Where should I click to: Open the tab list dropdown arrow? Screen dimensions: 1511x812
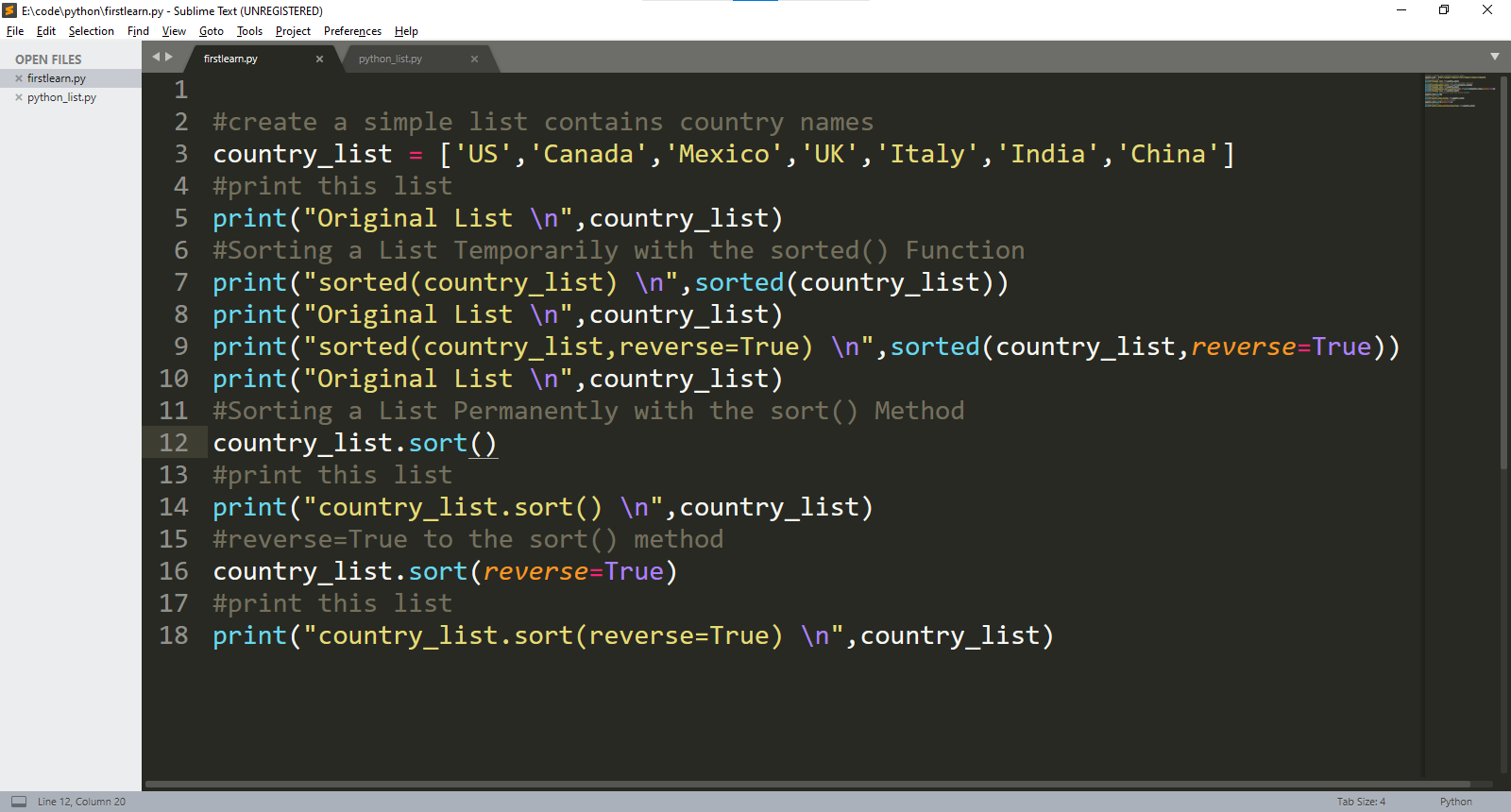[x=1494, y=57]
